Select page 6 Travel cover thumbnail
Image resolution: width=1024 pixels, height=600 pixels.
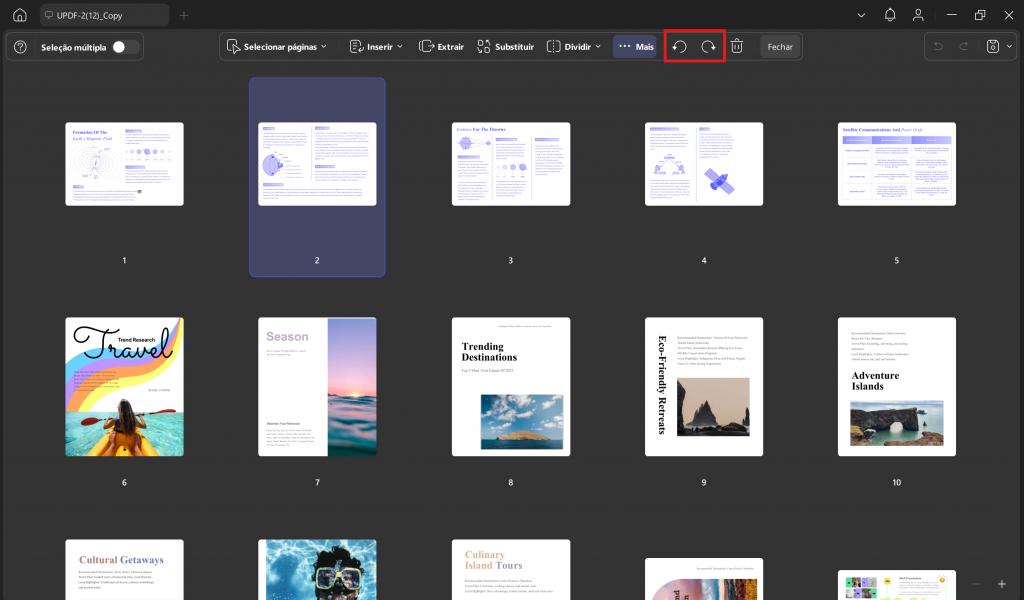tap(124, 387)
